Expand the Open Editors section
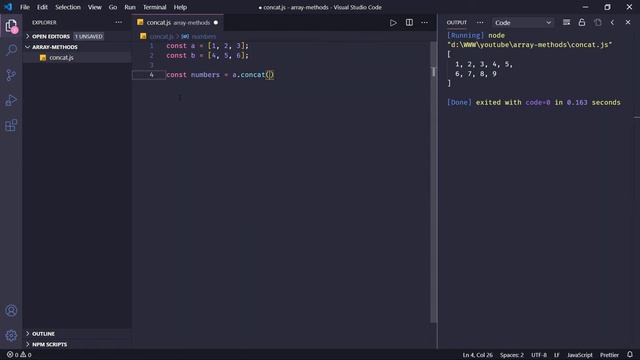Viewport: 640px width, 360px height. tap(78, 36)
